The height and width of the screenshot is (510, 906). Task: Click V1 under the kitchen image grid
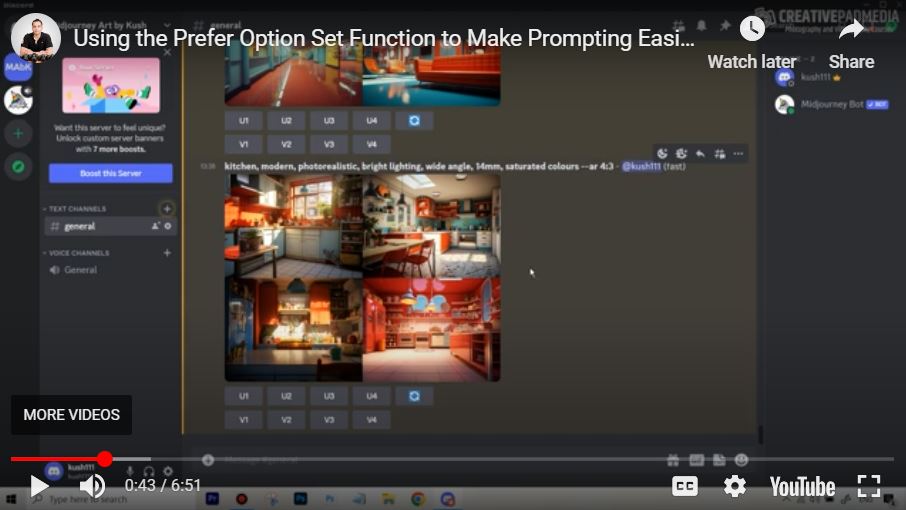[x=244, y=420]
